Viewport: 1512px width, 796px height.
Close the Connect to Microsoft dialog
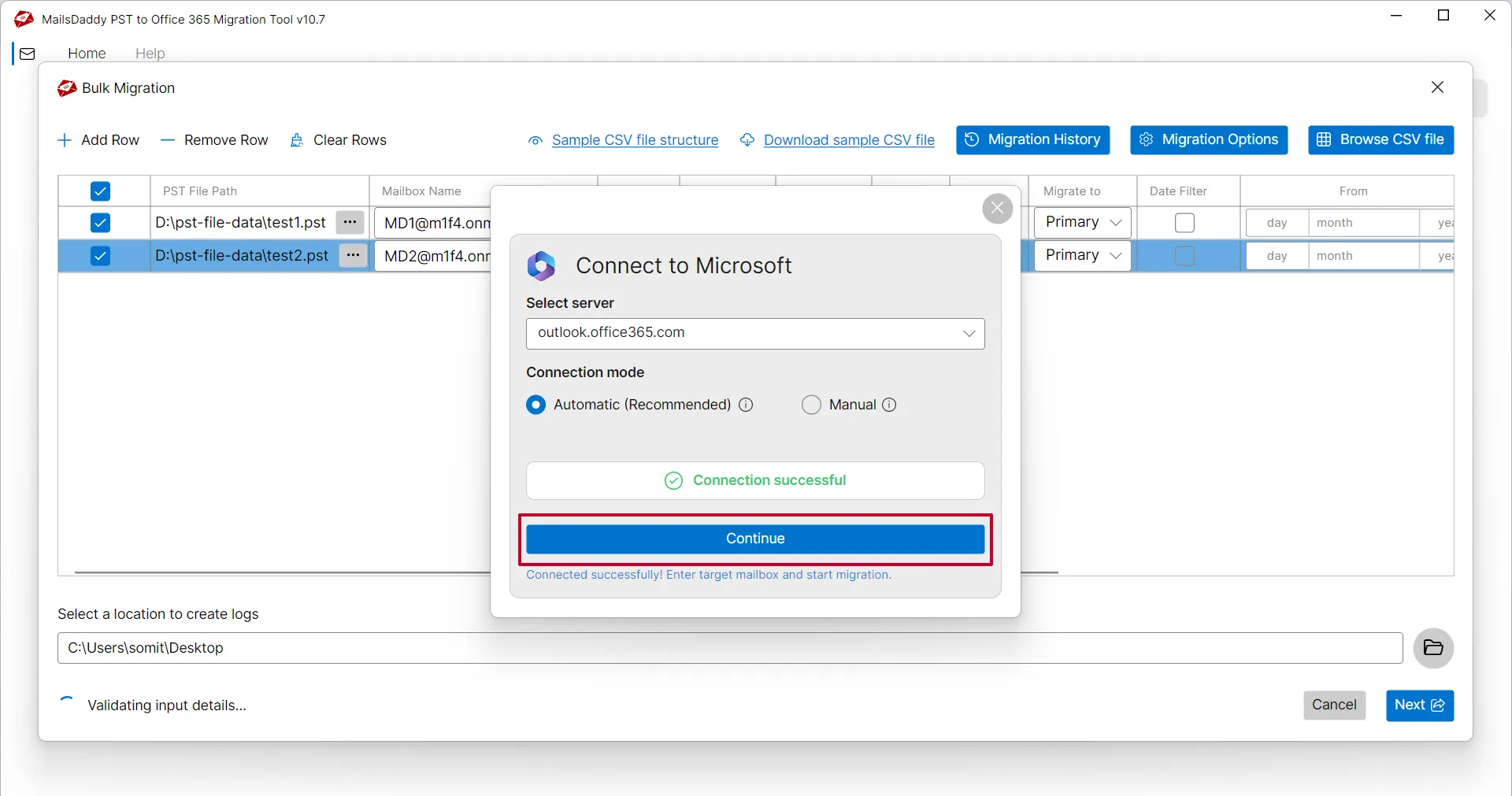coord(997,208)
